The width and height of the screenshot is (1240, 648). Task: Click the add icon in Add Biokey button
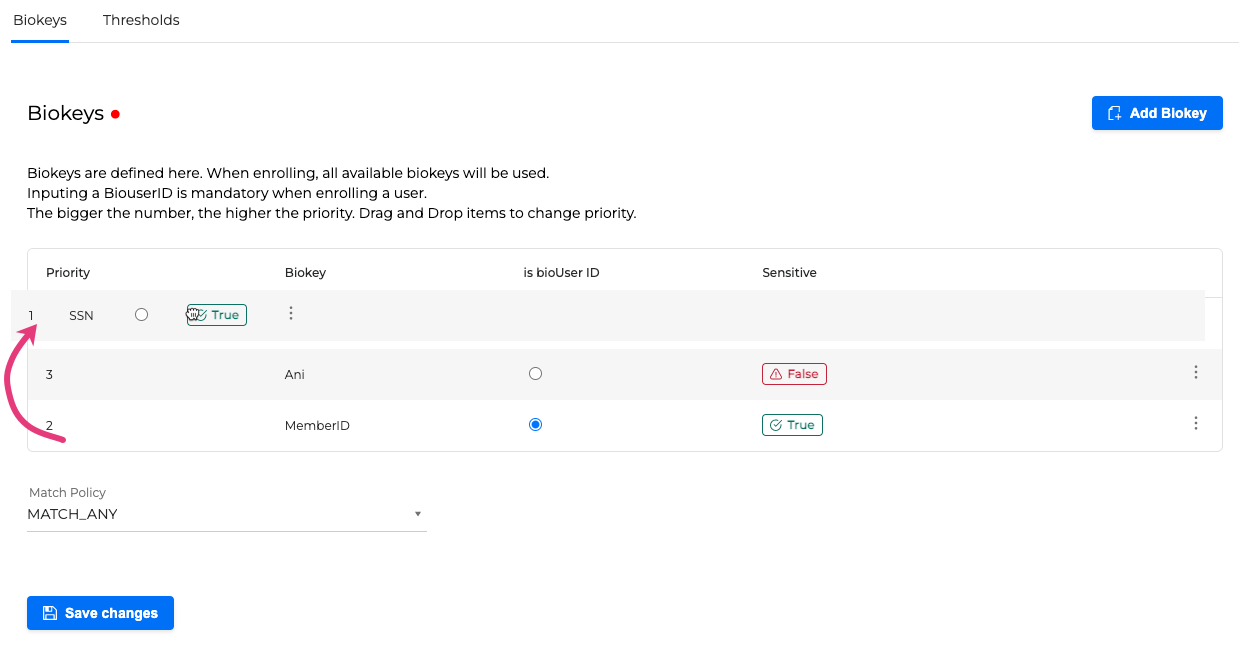[x=1115, y=113]
